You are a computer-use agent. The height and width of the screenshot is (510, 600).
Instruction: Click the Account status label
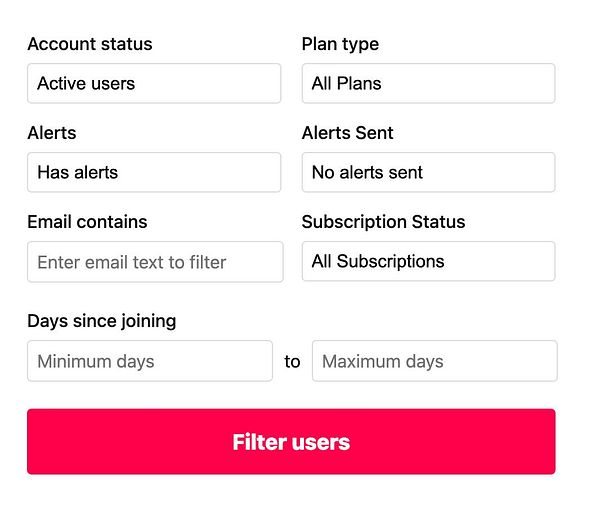click(90, 44)
